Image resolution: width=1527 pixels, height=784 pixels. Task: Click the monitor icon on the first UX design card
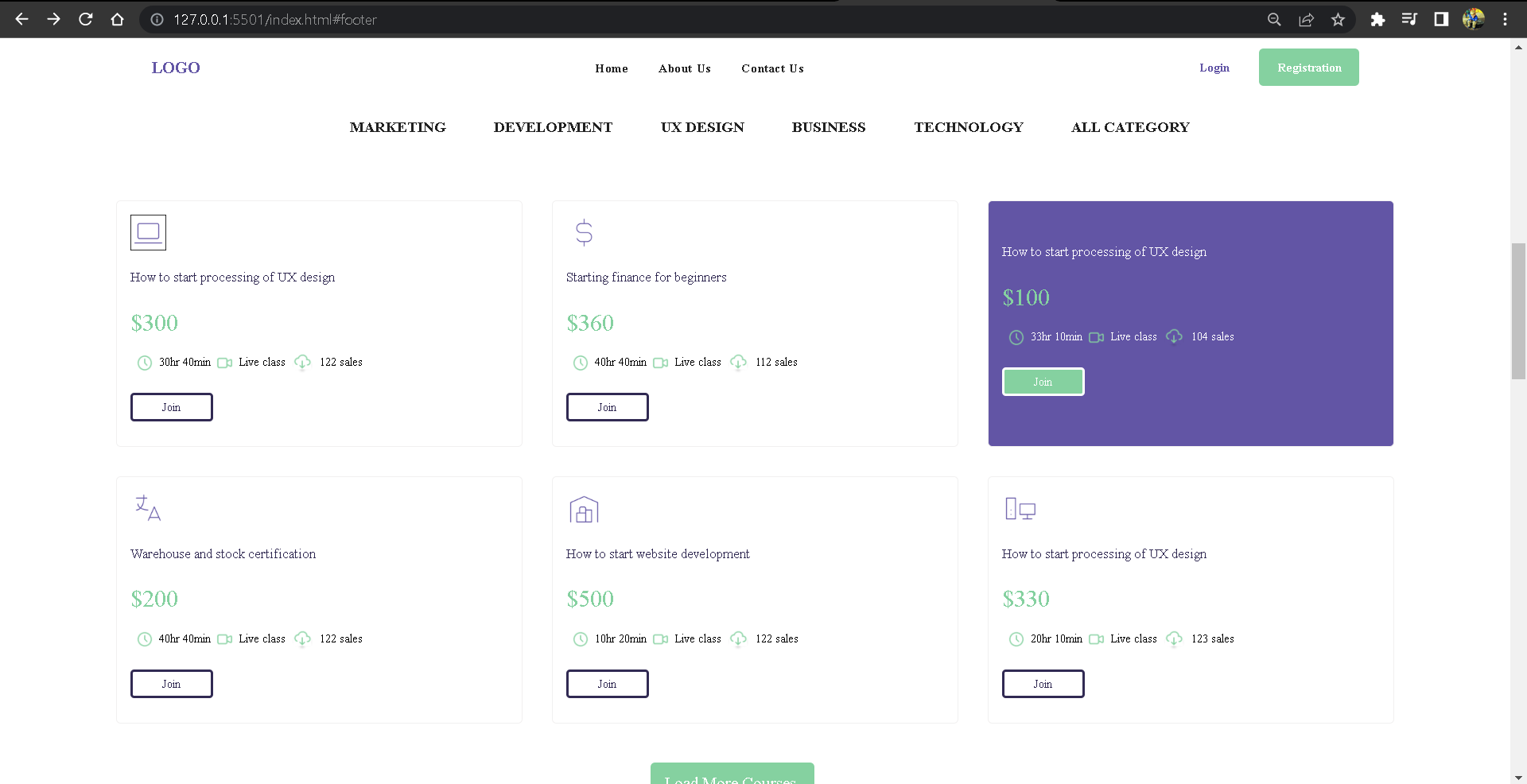[148, 232]
